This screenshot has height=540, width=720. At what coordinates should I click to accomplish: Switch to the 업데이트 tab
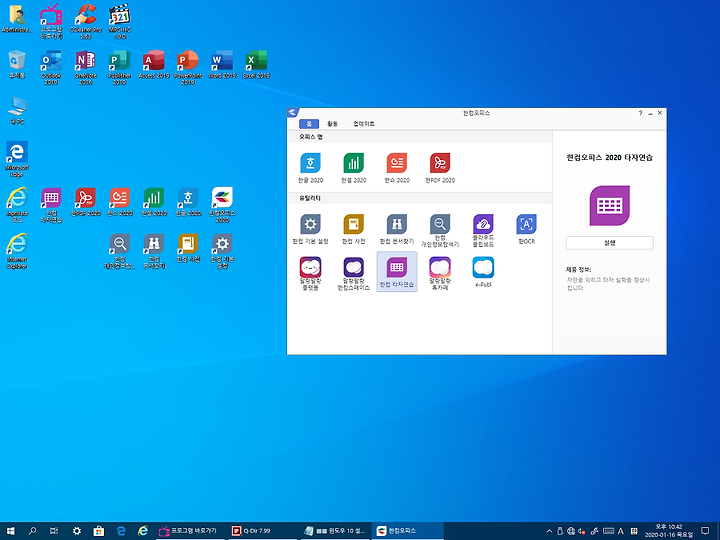click(x=364, y=124)
